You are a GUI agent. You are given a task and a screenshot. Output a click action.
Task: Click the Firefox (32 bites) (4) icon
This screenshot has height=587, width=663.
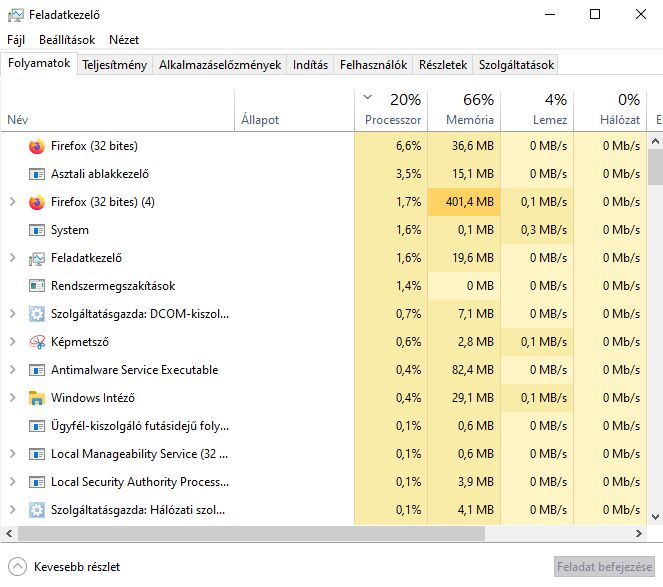tap(37, 202)
